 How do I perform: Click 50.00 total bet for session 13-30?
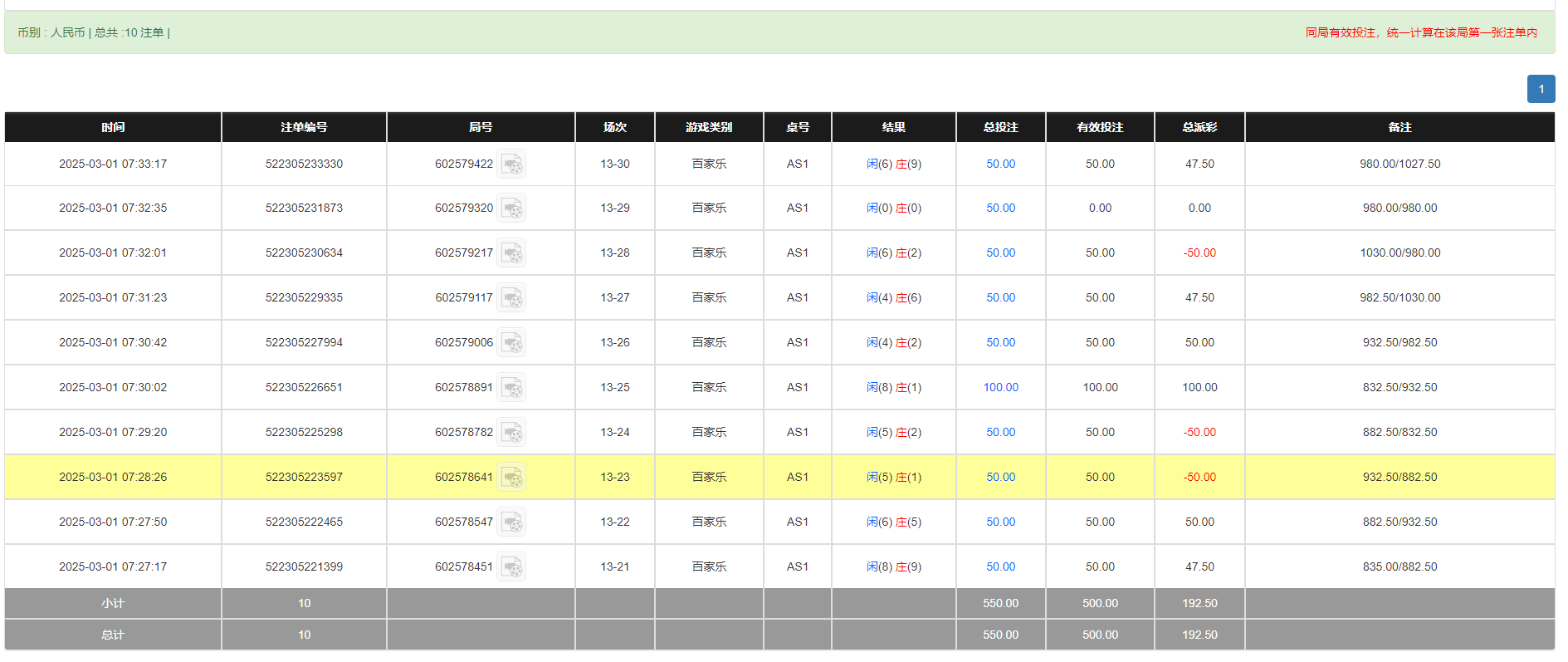pyautogui.click(x=1000, y=164)
